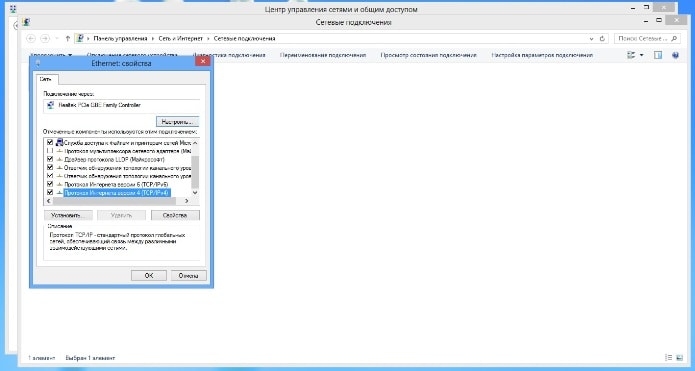Click component list scroll up arrow
Viewport: 695px width, 371px height.
point(195,143)
